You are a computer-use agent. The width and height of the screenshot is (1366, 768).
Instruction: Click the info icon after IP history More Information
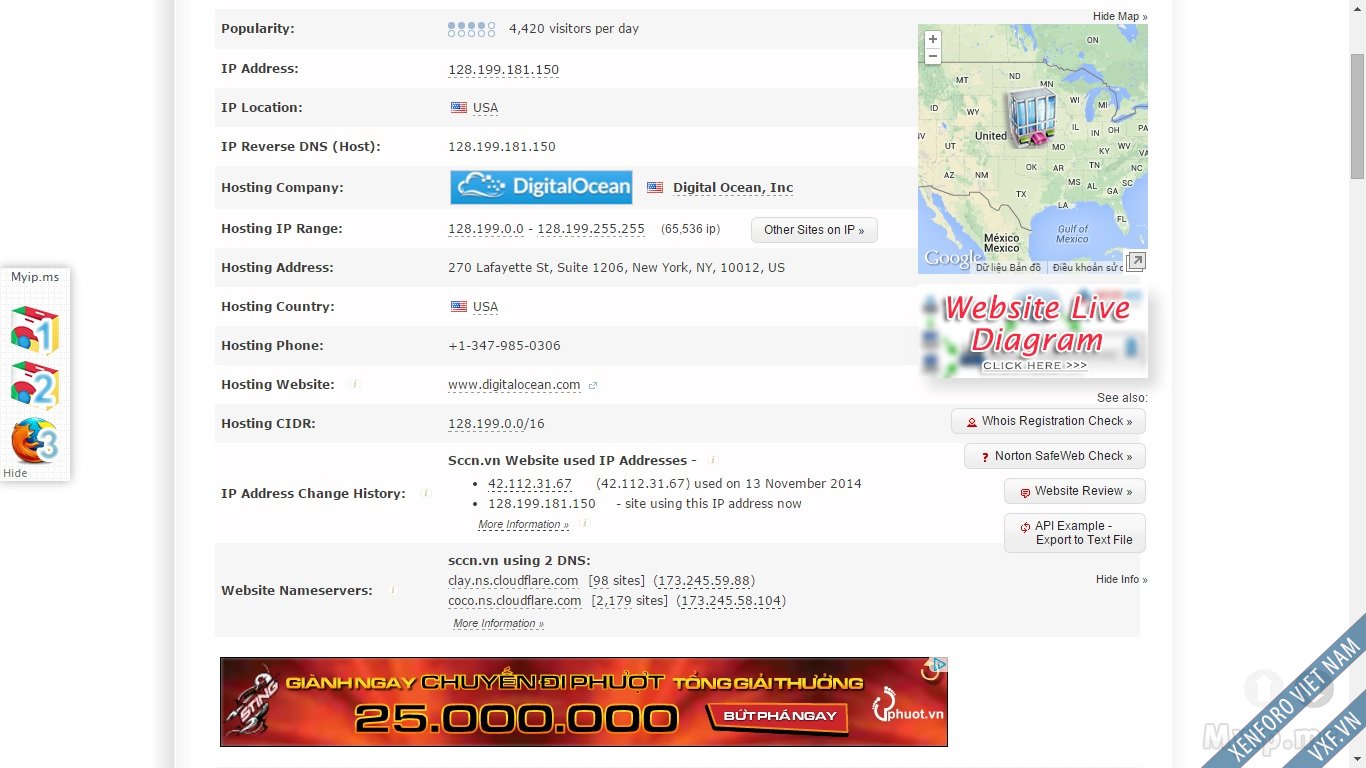pyautogui.click(x=584, y=522)
